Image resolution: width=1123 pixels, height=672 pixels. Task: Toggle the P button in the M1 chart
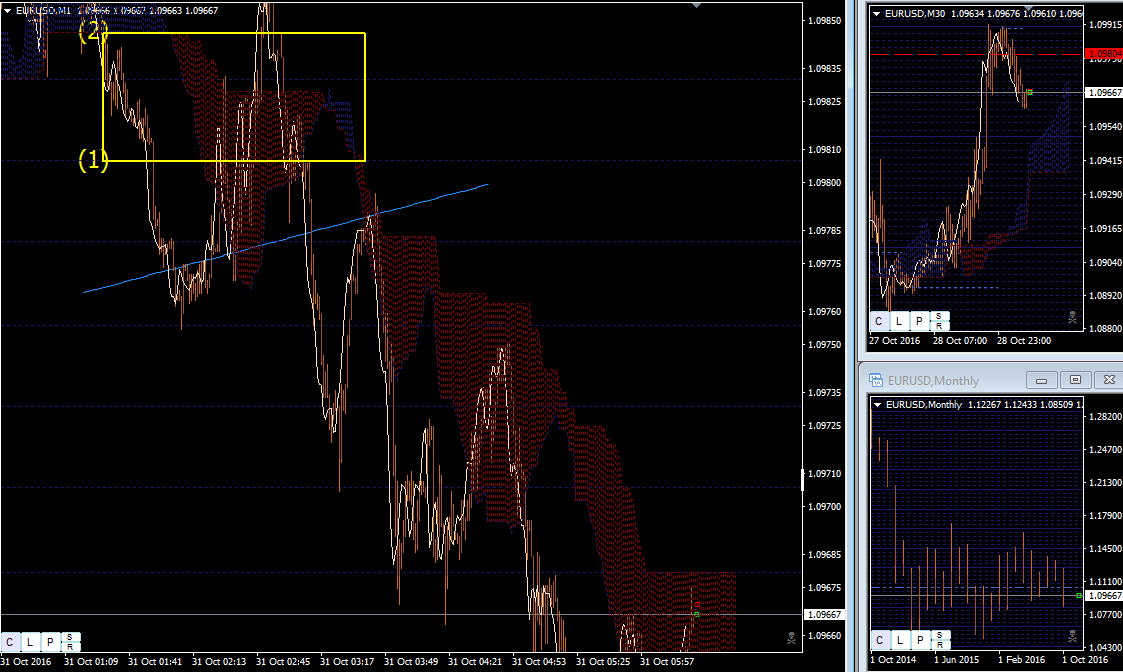click(x=50, y=642)
